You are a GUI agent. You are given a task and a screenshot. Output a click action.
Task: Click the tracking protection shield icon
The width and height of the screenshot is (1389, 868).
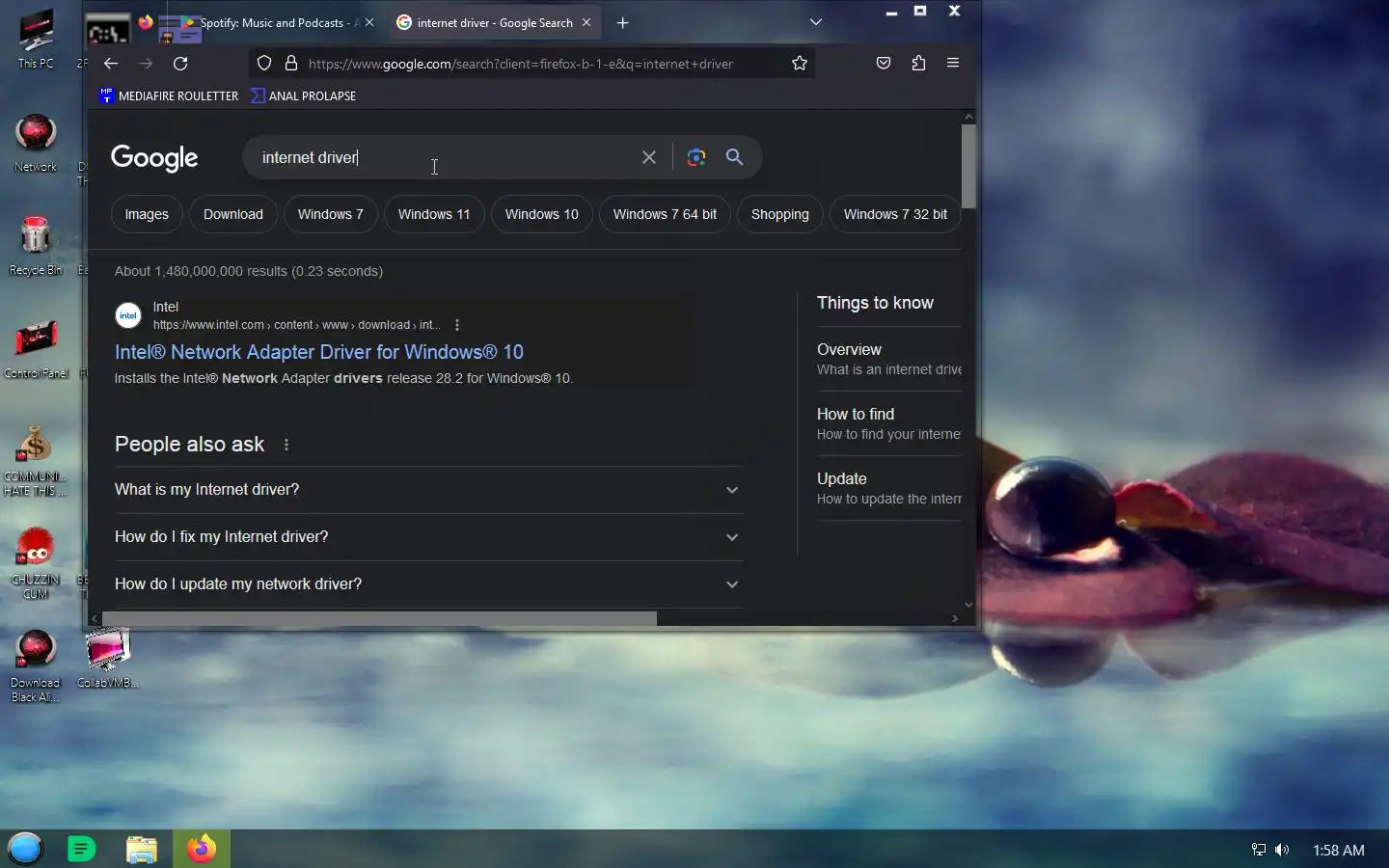(x=264, y=64)
